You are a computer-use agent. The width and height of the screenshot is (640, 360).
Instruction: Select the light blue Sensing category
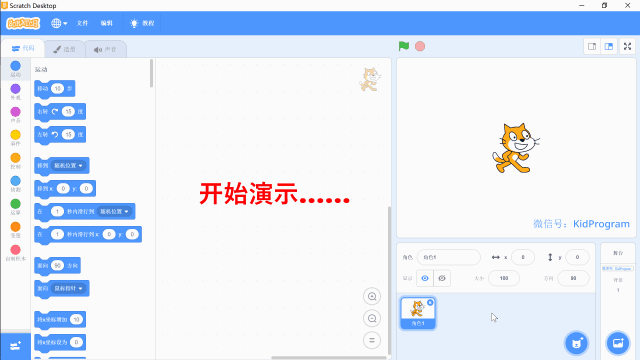point(16,181)
